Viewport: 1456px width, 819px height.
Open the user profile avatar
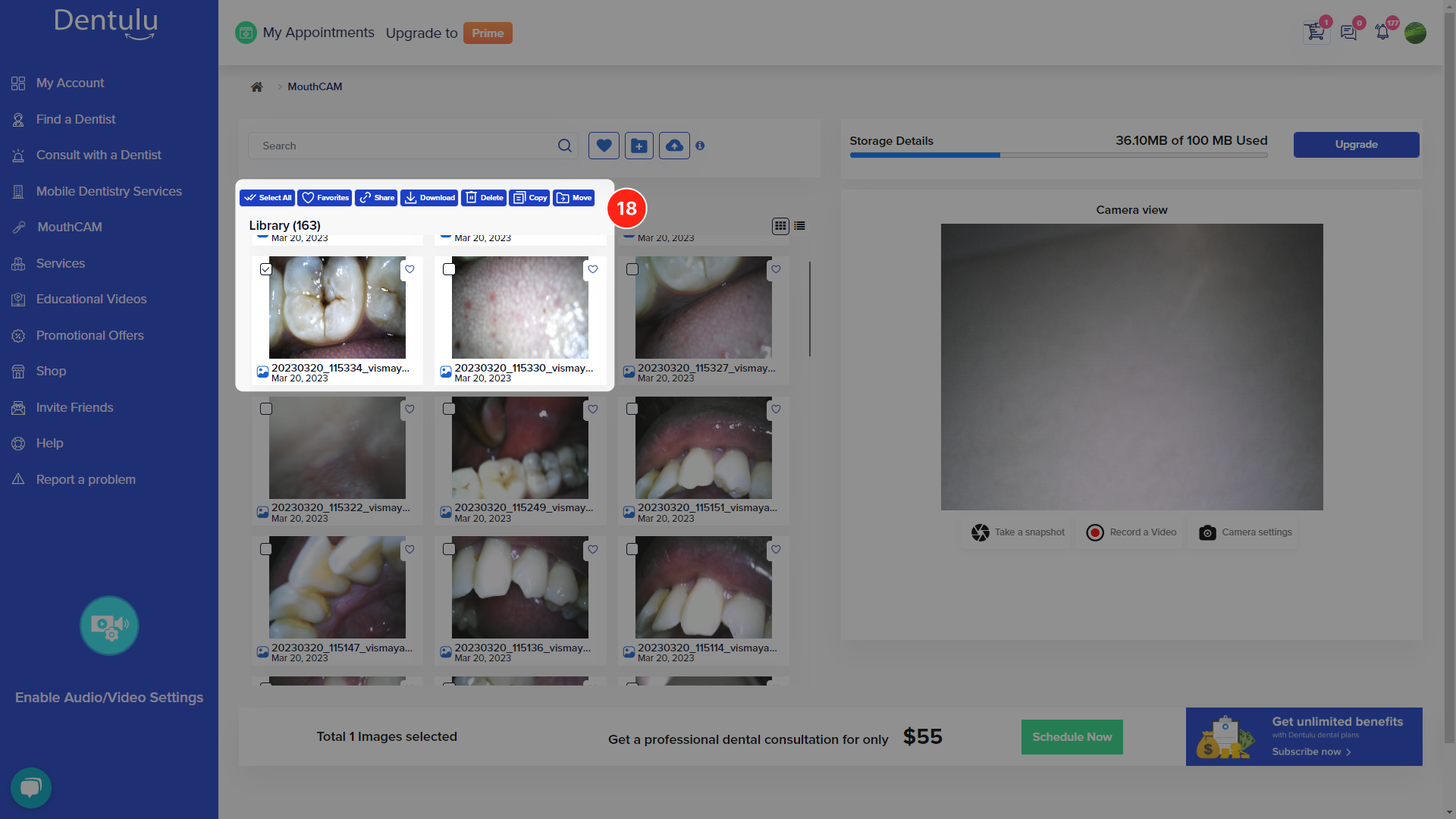click(1415, 33)
